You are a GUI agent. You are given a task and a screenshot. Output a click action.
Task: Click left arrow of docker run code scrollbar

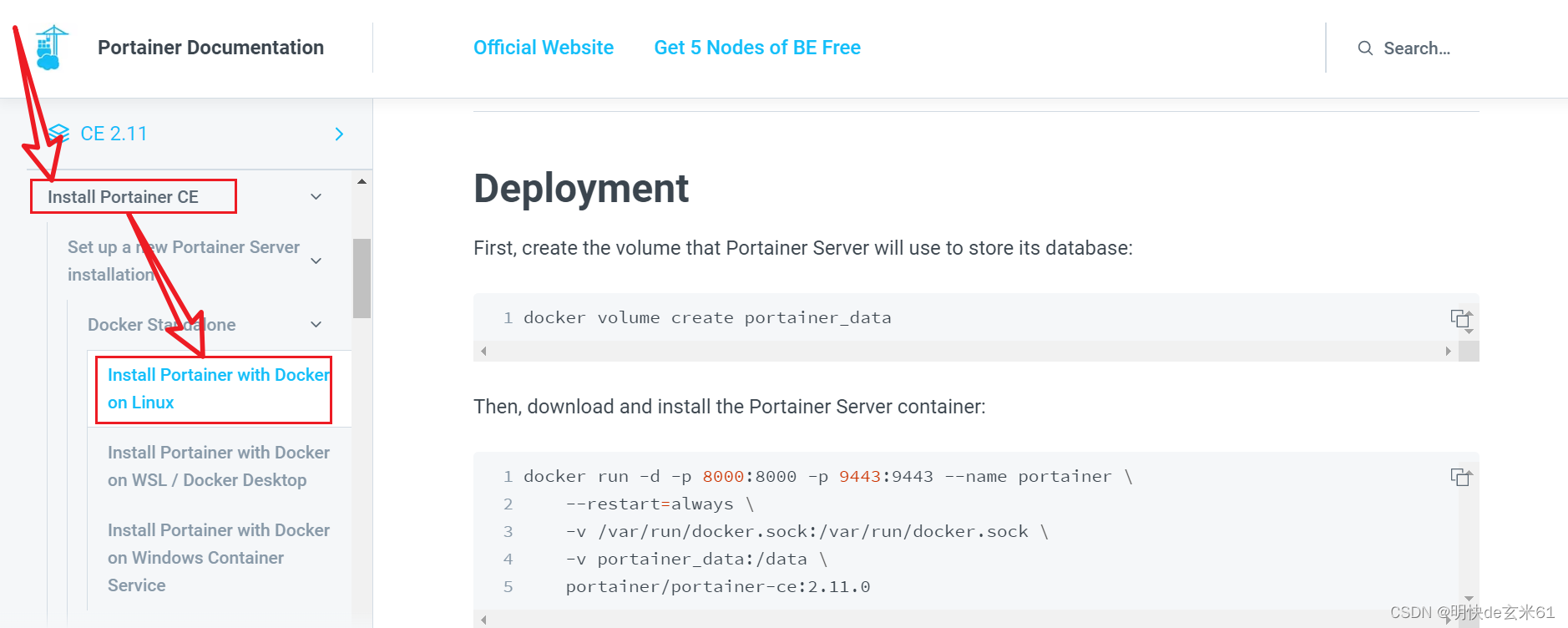(x=483, y=620)
